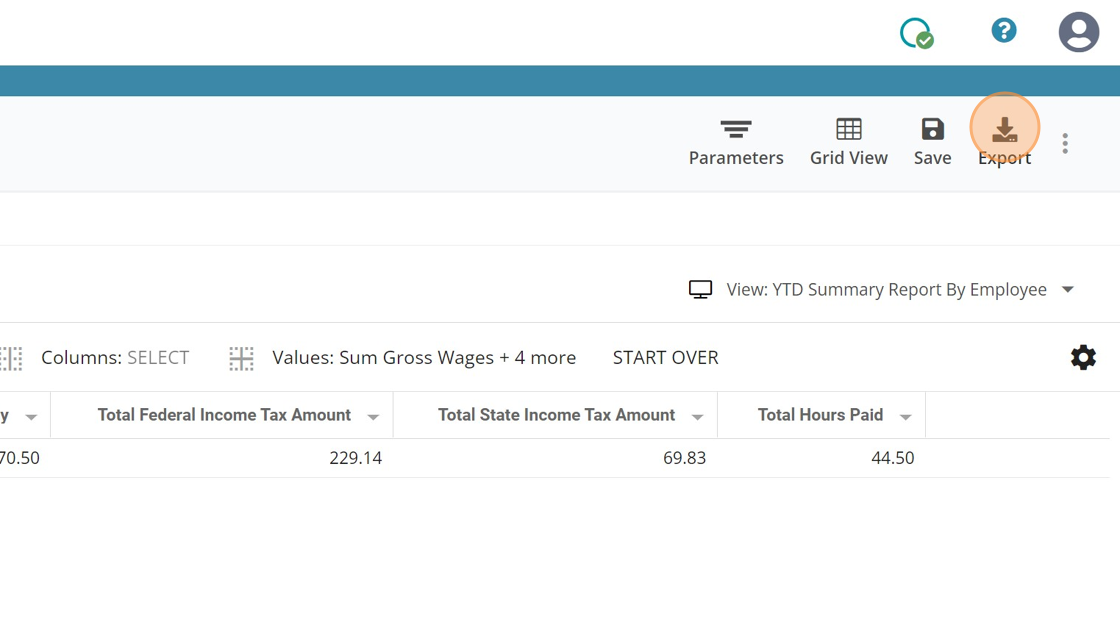Click the status check circle icon
1120x625 pixels.
(916, 33)
